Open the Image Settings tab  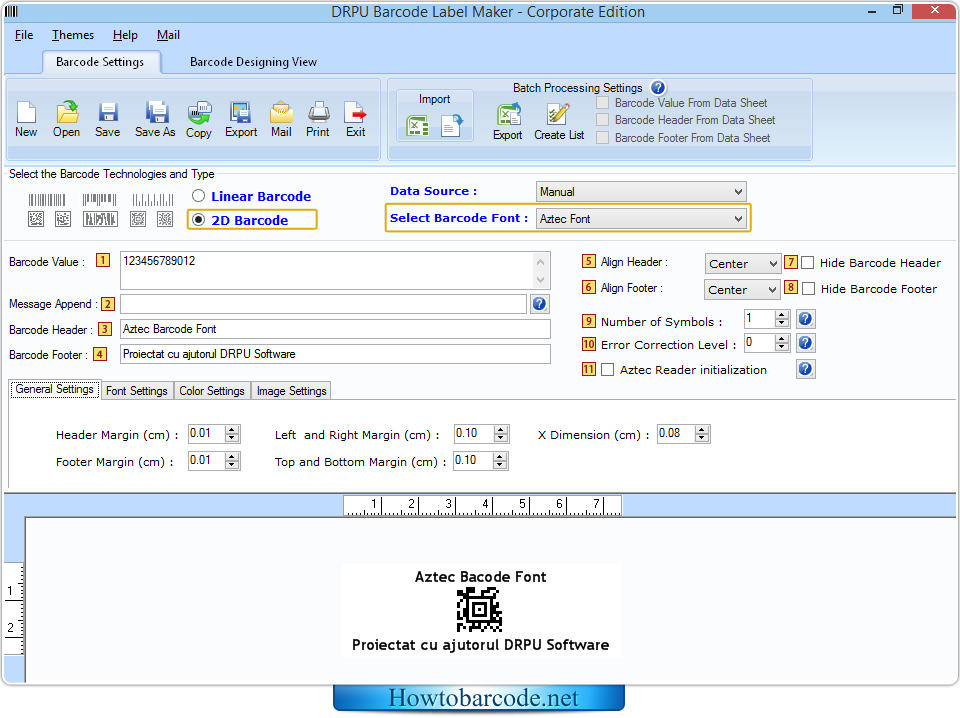(291, 391)
